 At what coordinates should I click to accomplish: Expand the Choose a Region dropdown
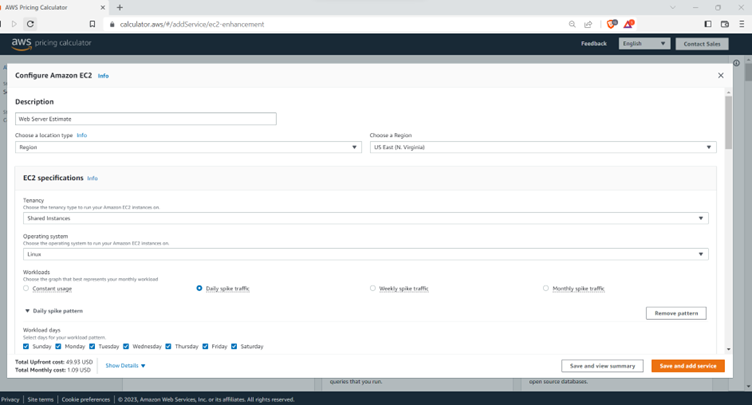[542, 147]
